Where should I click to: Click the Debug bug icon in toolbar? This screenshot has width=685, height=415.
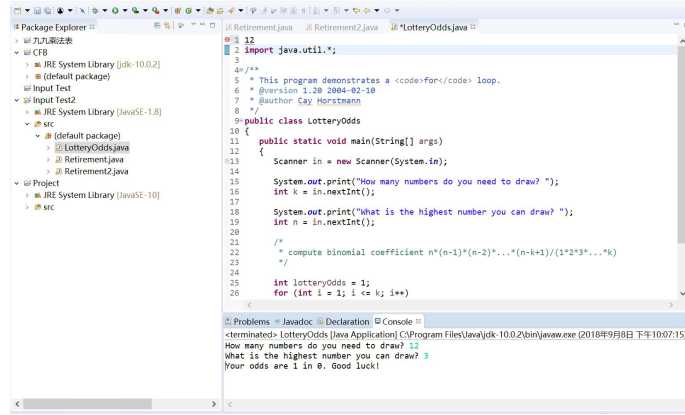coord(95,10)
